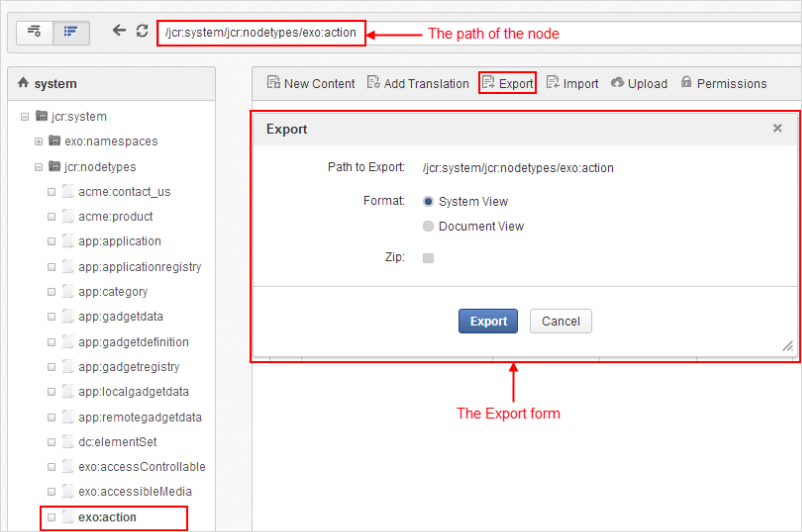Click the node path address field
This screenshot has height=532, width=802.
(x=261, y=33)
